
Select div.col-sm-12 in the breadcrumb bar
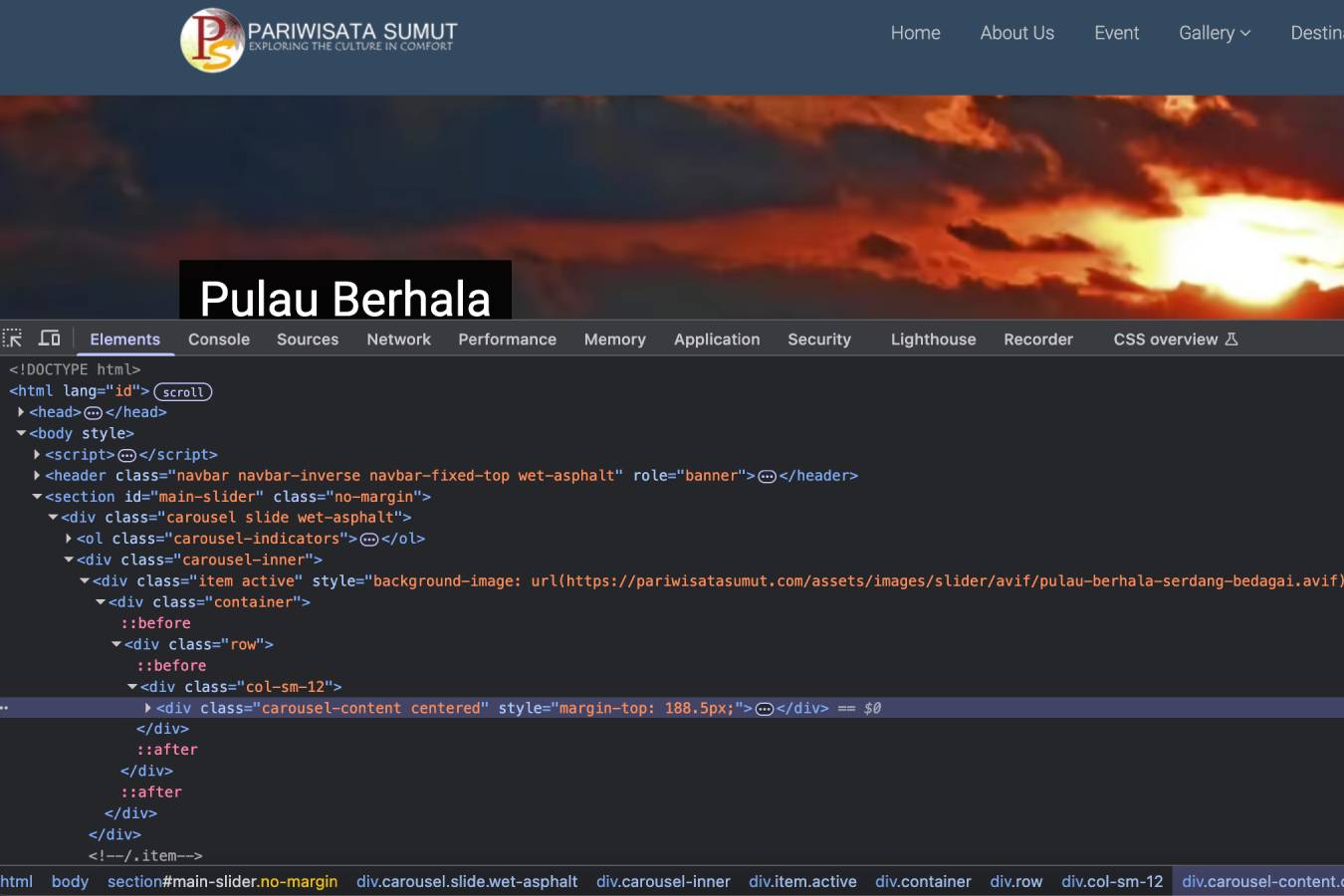click(x=1111, y=881)
